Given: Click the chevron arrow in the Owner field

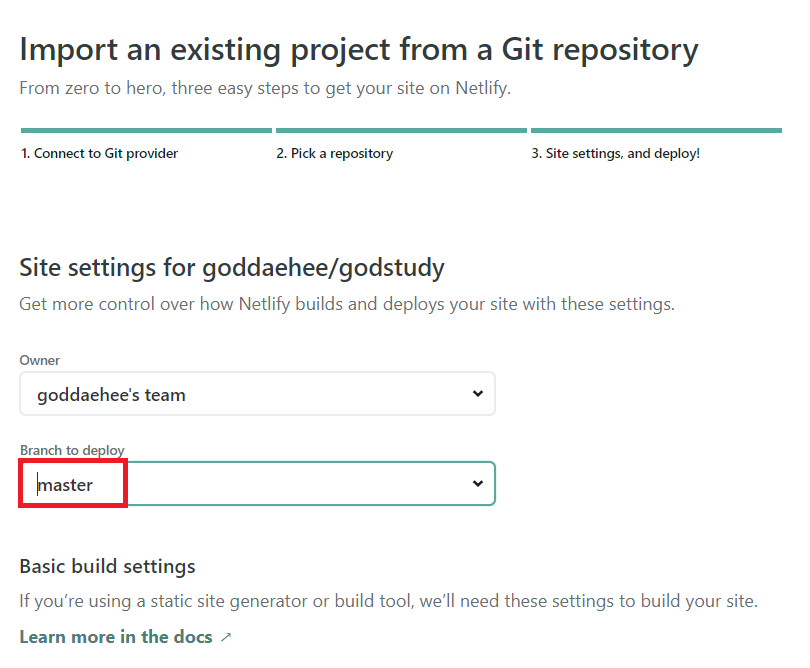Looking at the screenshot, I should 478,394.
